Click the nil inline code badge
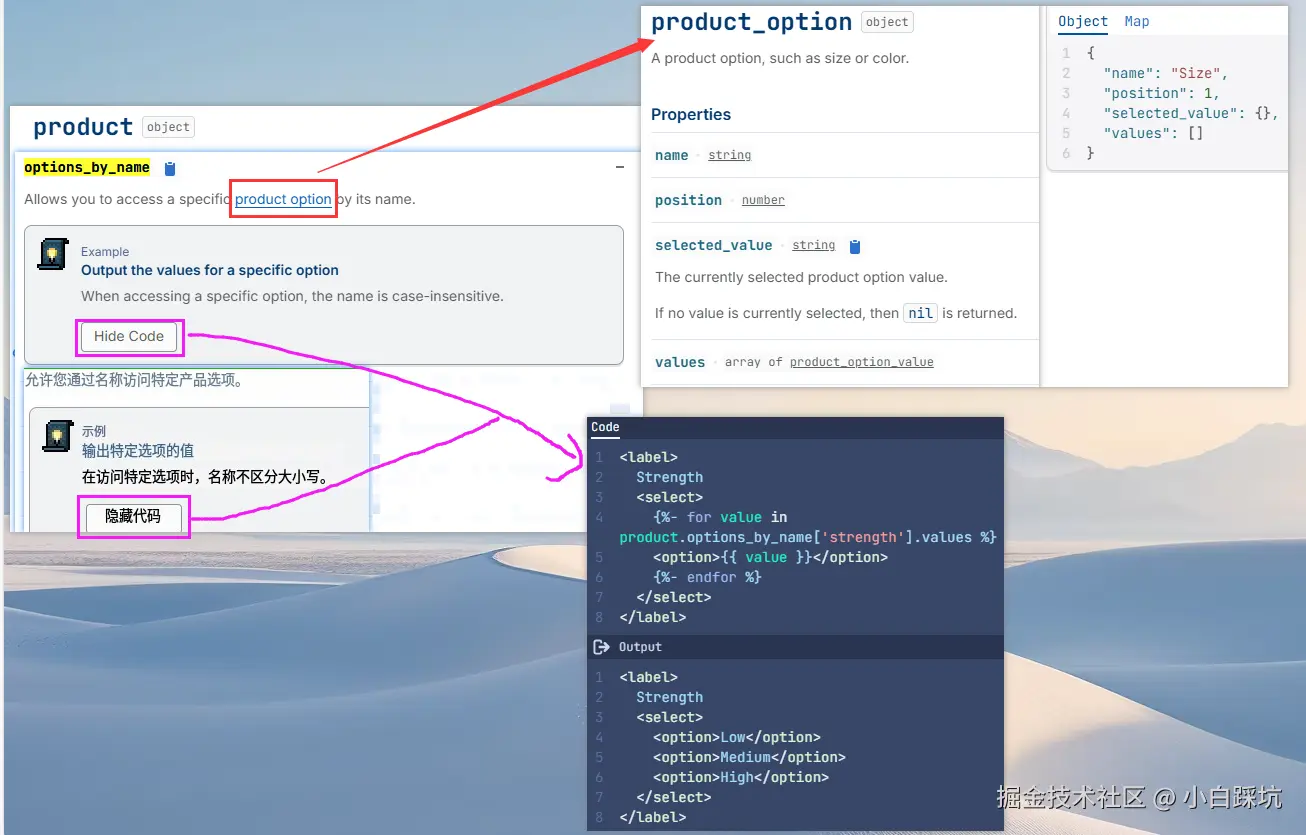1306x835 pixels. [920, 313]
